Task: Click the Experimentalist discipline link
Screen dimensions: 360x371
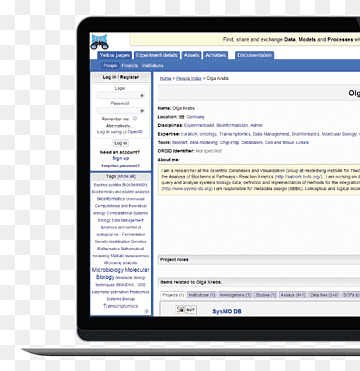Action: coord(199,125)
